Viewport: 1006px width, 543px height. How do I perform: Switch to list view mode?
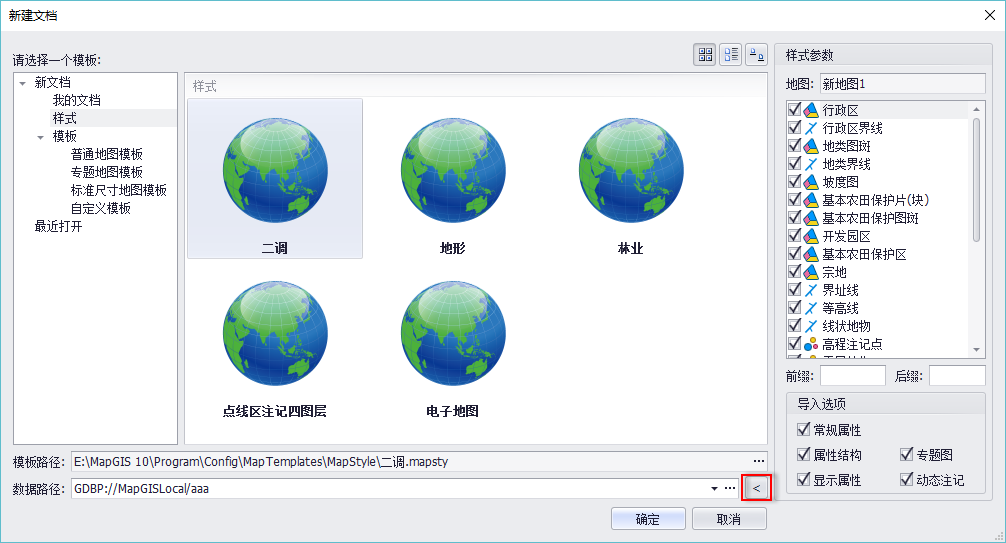coord(731,55)
